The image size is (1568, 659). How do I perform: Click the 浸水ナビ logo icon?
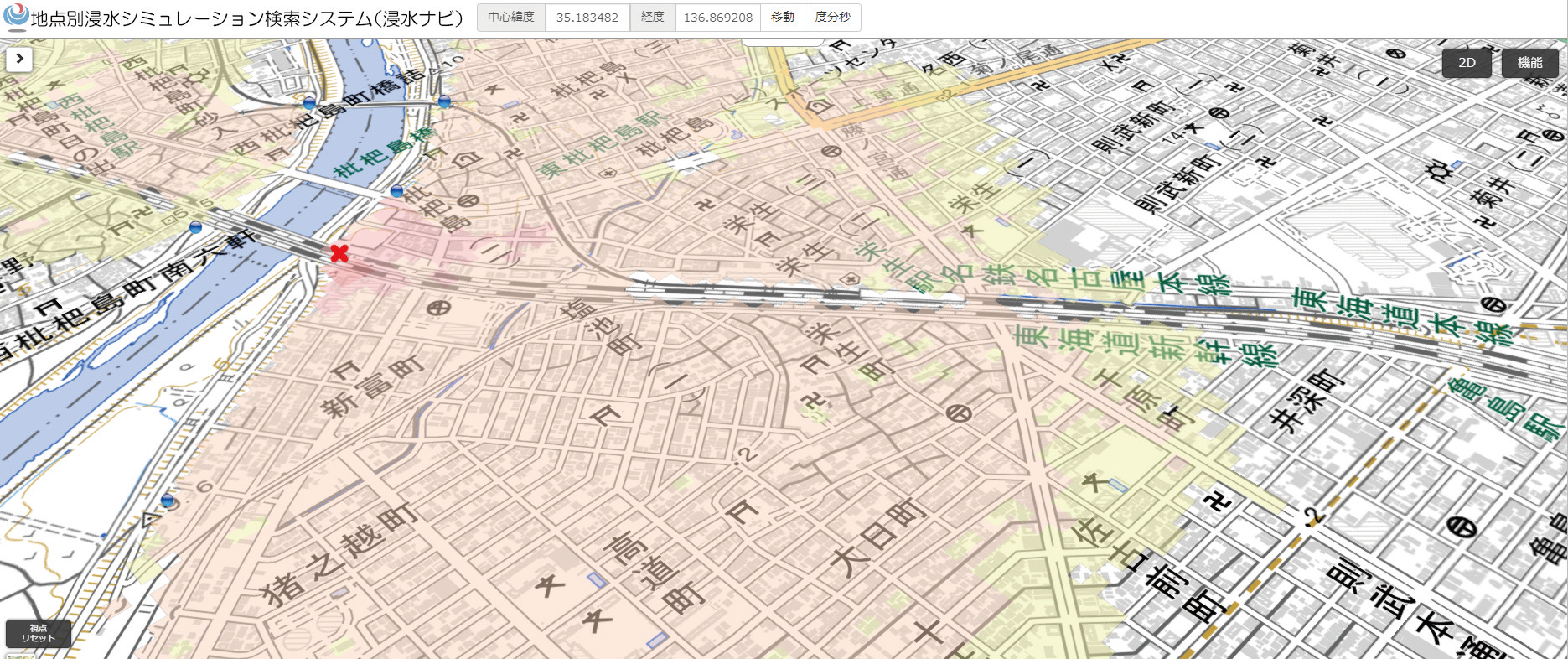point(16,17)
